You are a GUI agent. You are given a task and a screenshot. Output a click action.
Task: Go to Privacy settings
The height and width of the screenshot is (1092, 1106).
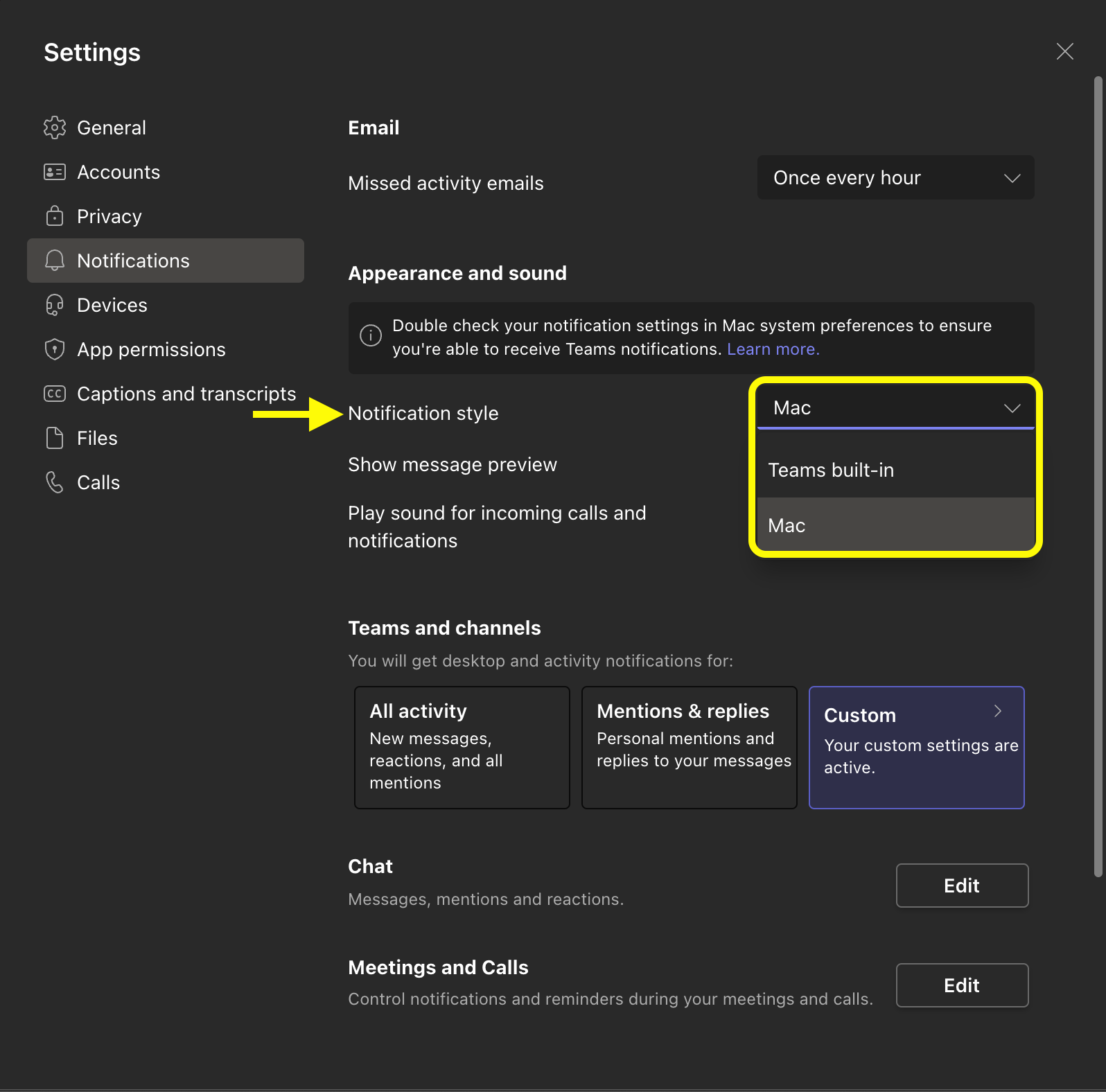pos(166,216)
